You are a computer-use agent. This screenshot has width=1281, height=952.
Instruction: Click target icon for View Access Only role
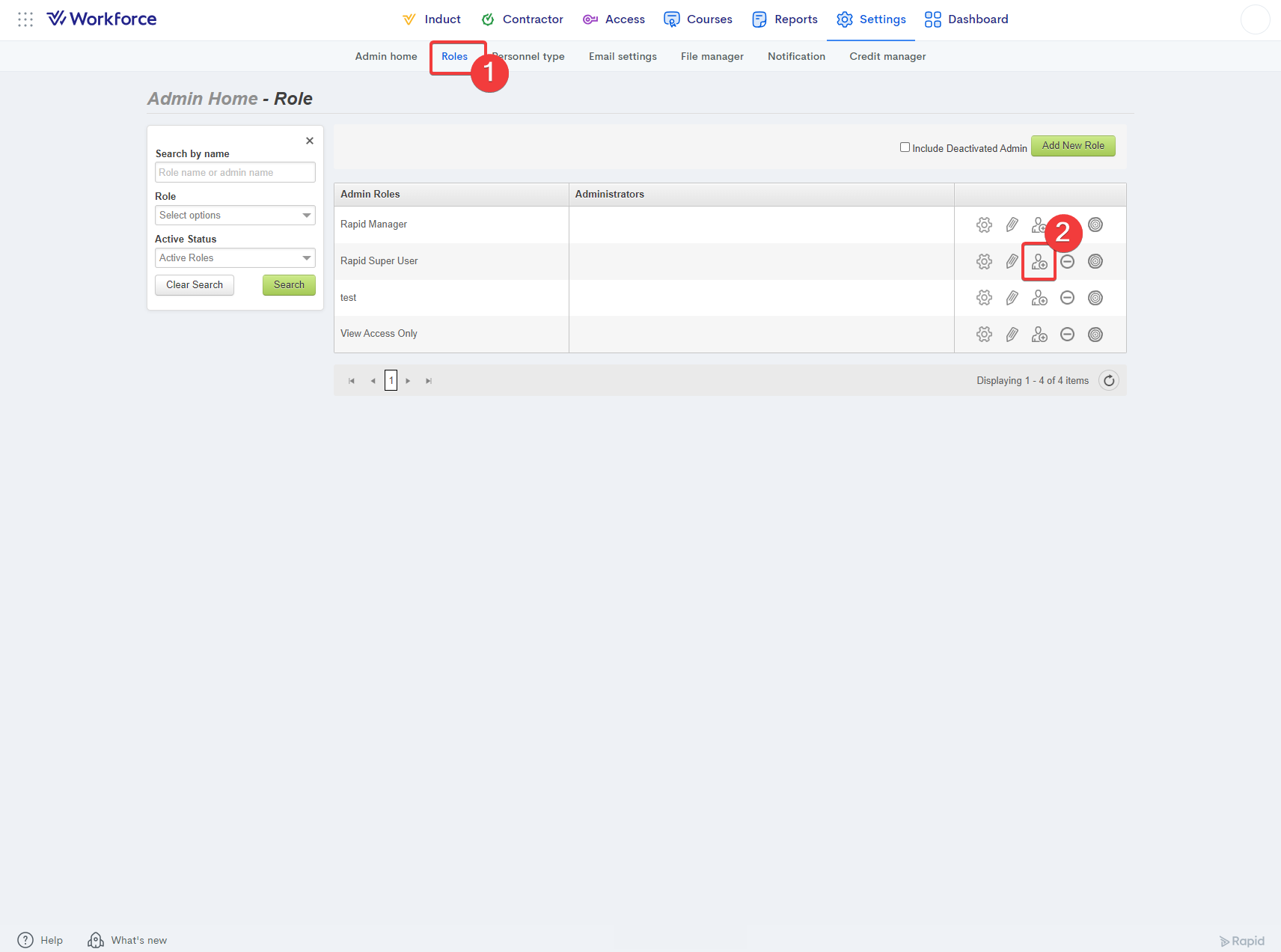click(x=1095, y=335)
